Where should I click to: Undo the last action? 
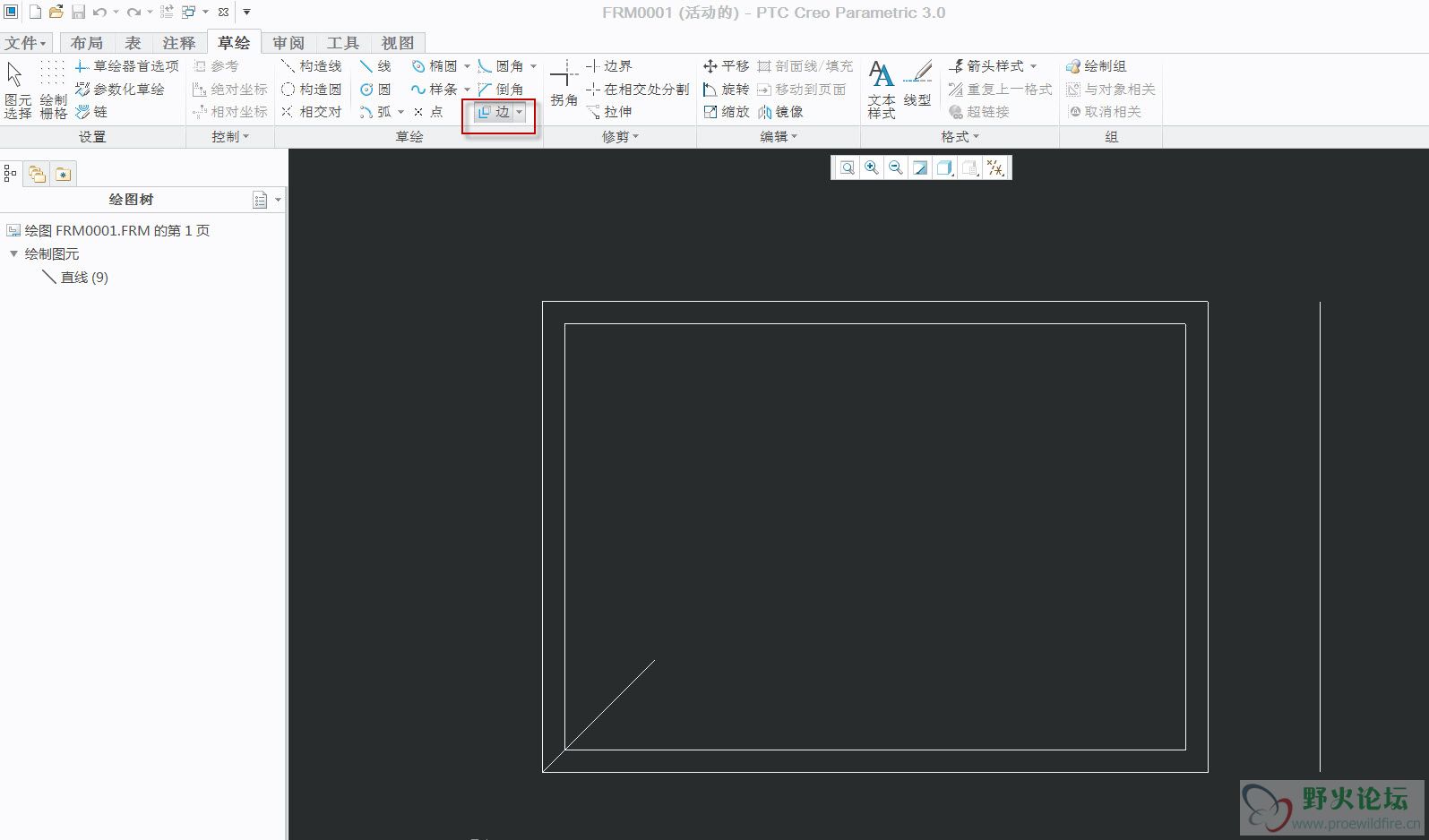99,13
